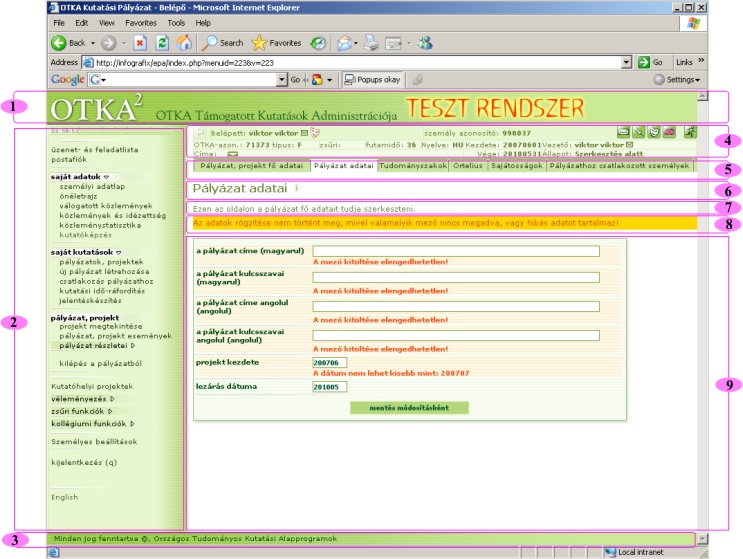Switch to the Sajátosságok tab
Screen dimensions: 743x559
click(516, 166)
